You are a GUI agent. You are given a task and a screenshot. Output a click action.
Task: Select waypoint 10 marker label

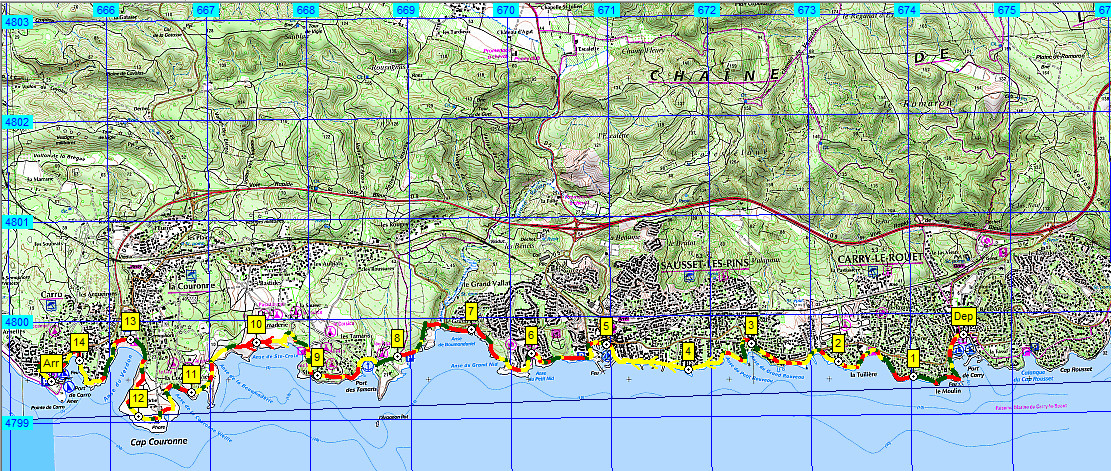pos(256,324)
